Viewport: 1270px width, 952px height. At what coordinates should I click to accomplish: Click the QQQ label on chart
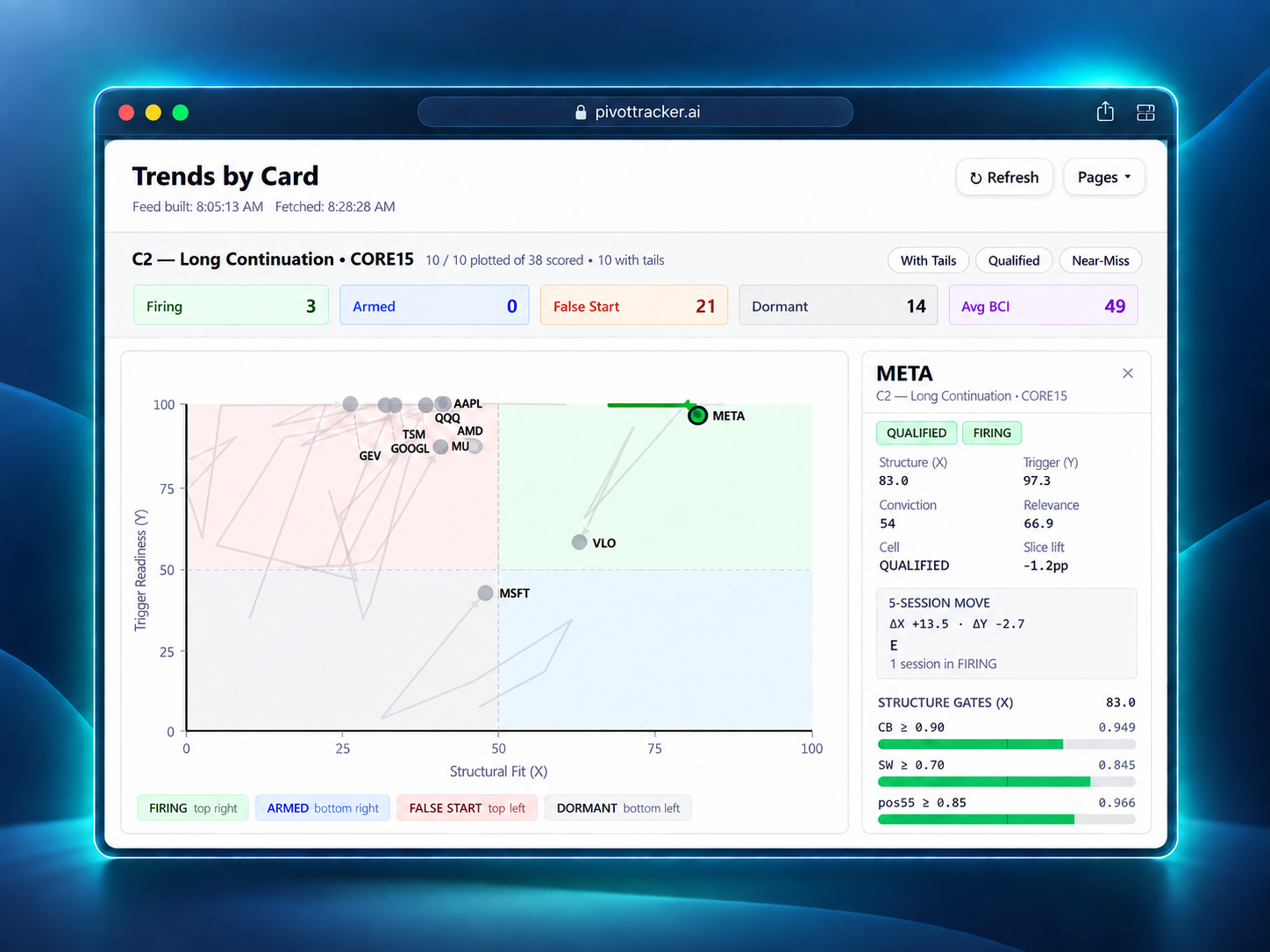[x=447, y=417]
